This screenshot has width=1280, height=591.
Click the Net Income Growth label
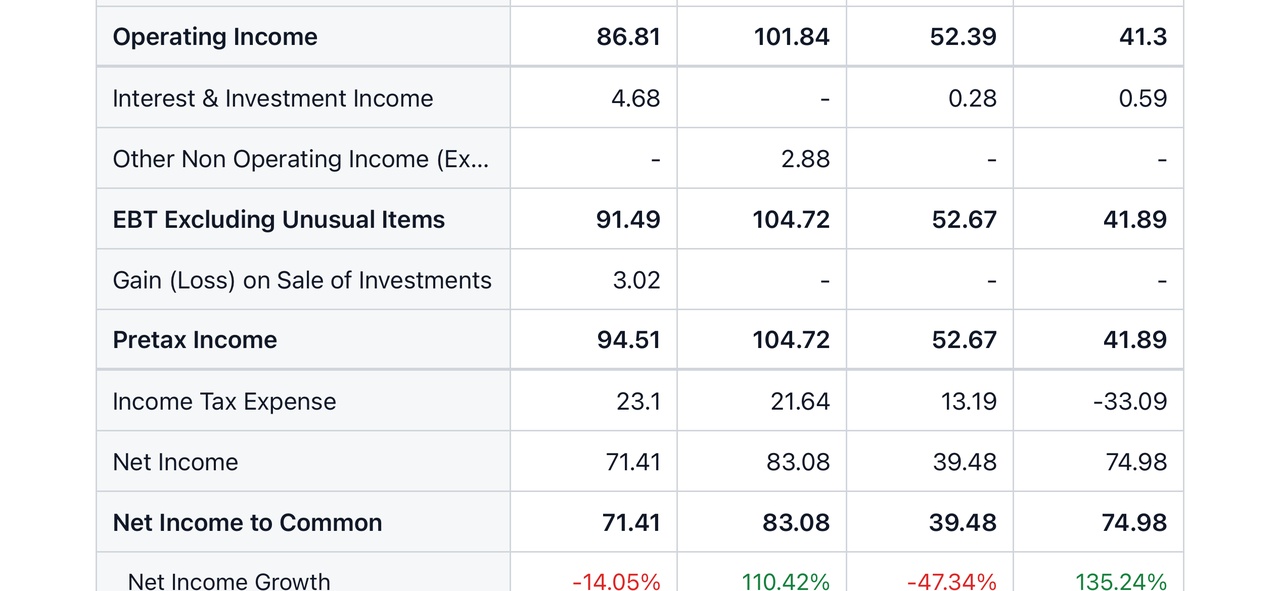229,580
